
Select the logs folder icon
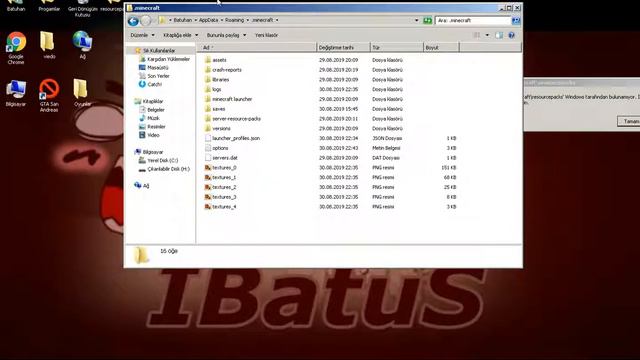[x=208, y=89]
